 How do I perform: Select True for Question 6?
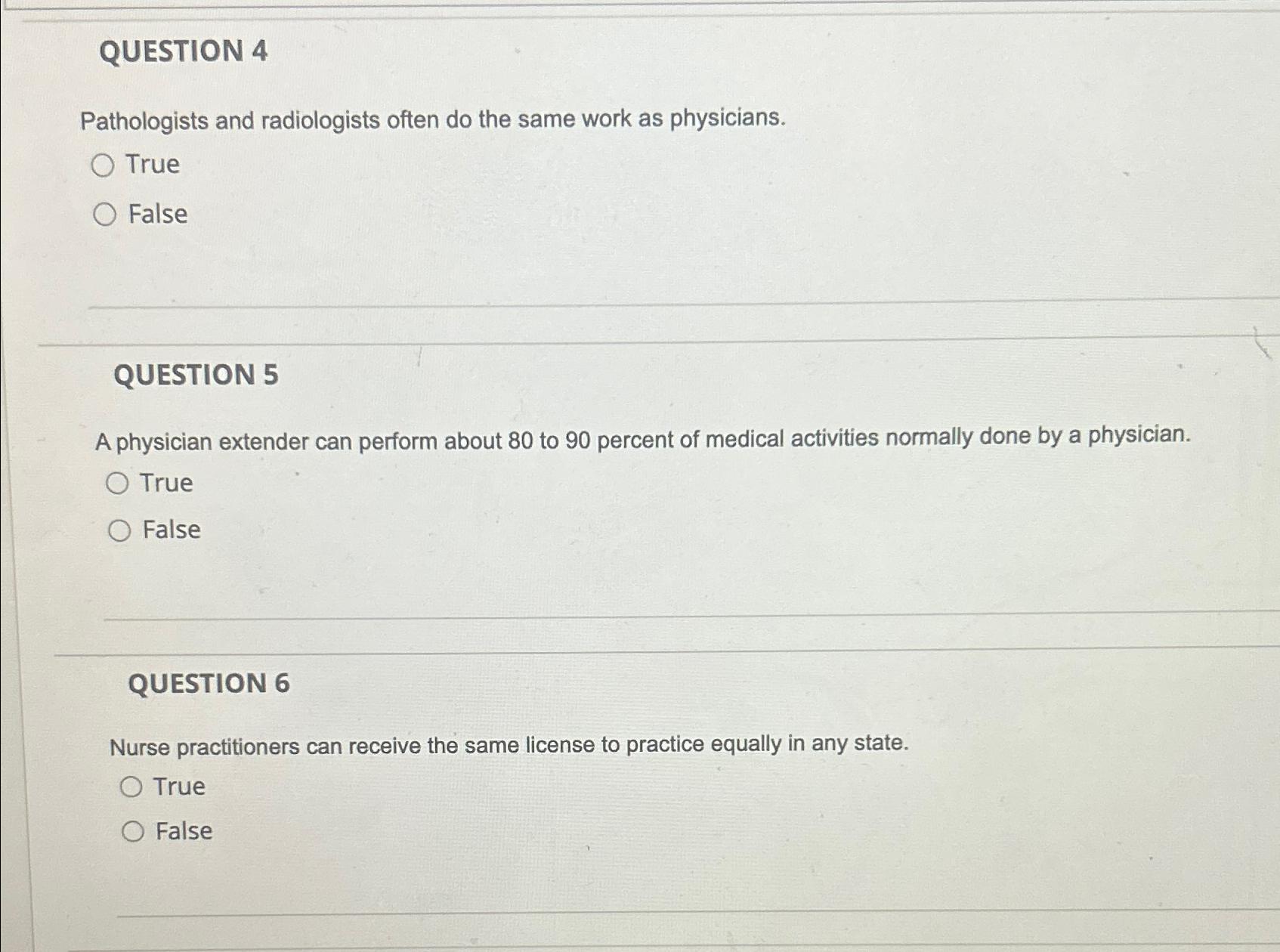tap(132, 786)
